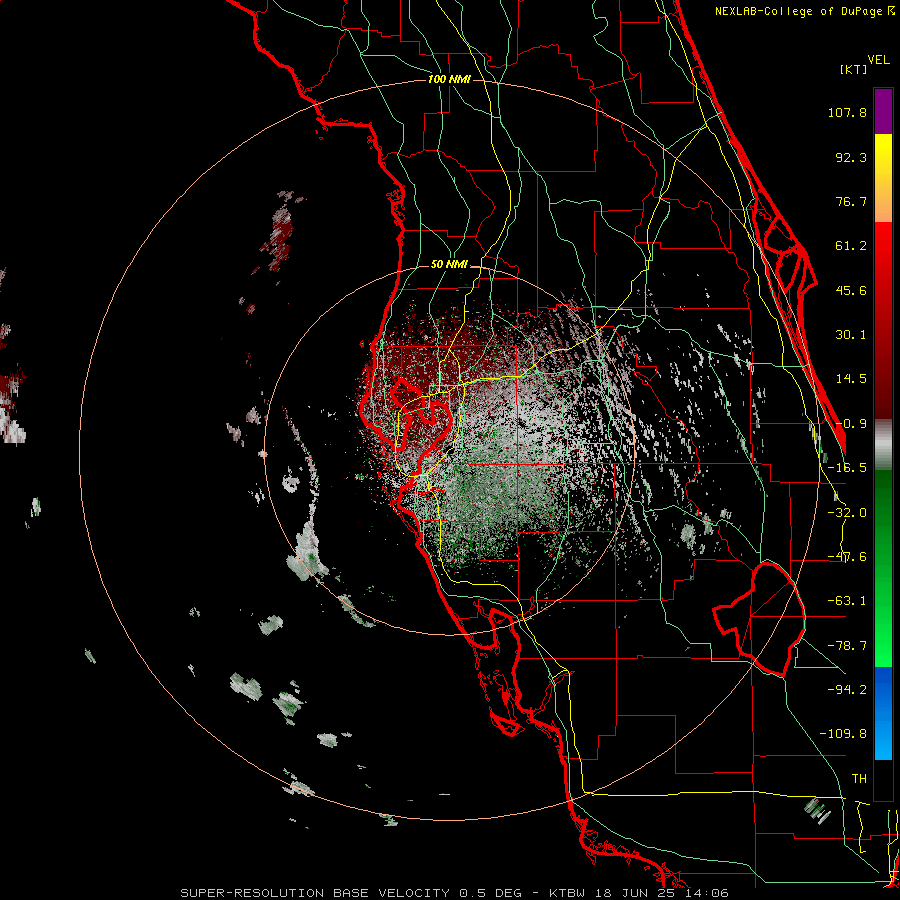Viewport: 900px width, 900px height.
Task: Pick the gray near-zero segment of the color bar
Action: 883,445
